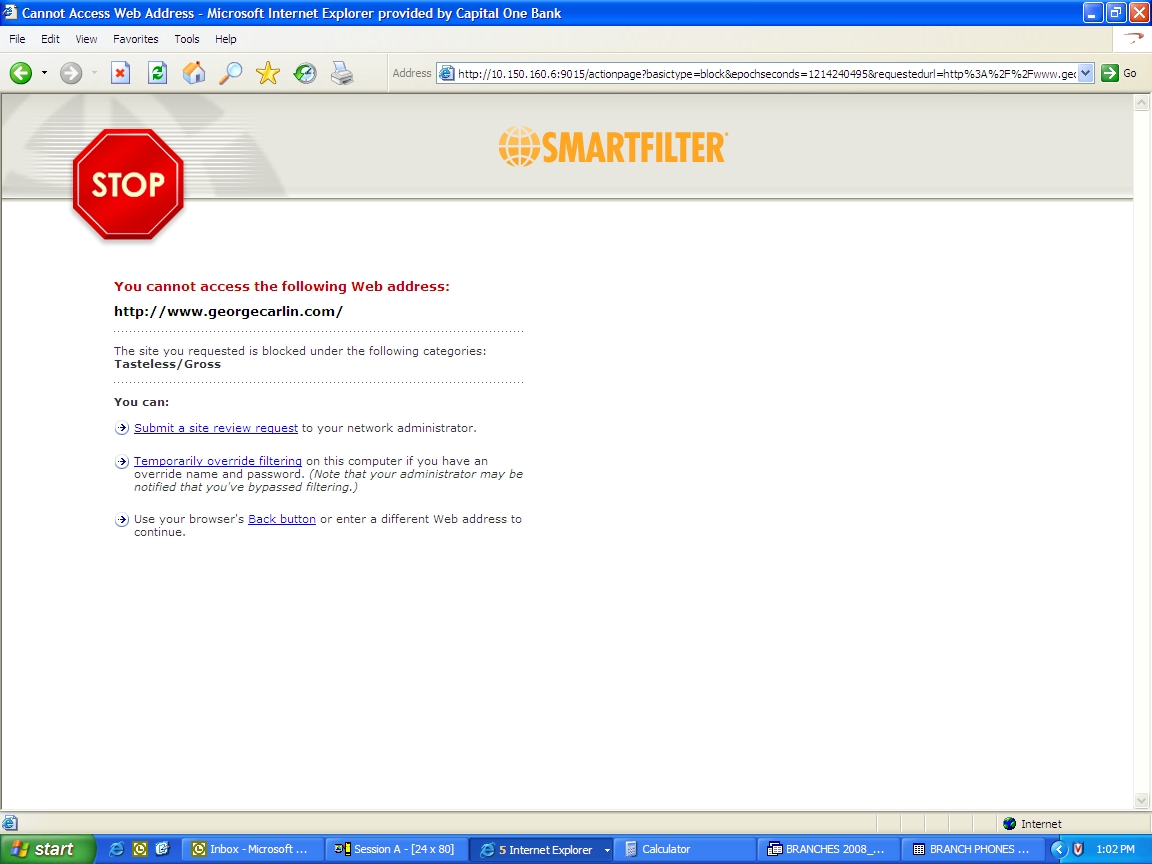Click the vertical scrollbar up arrow

(x=1141, y=103)
